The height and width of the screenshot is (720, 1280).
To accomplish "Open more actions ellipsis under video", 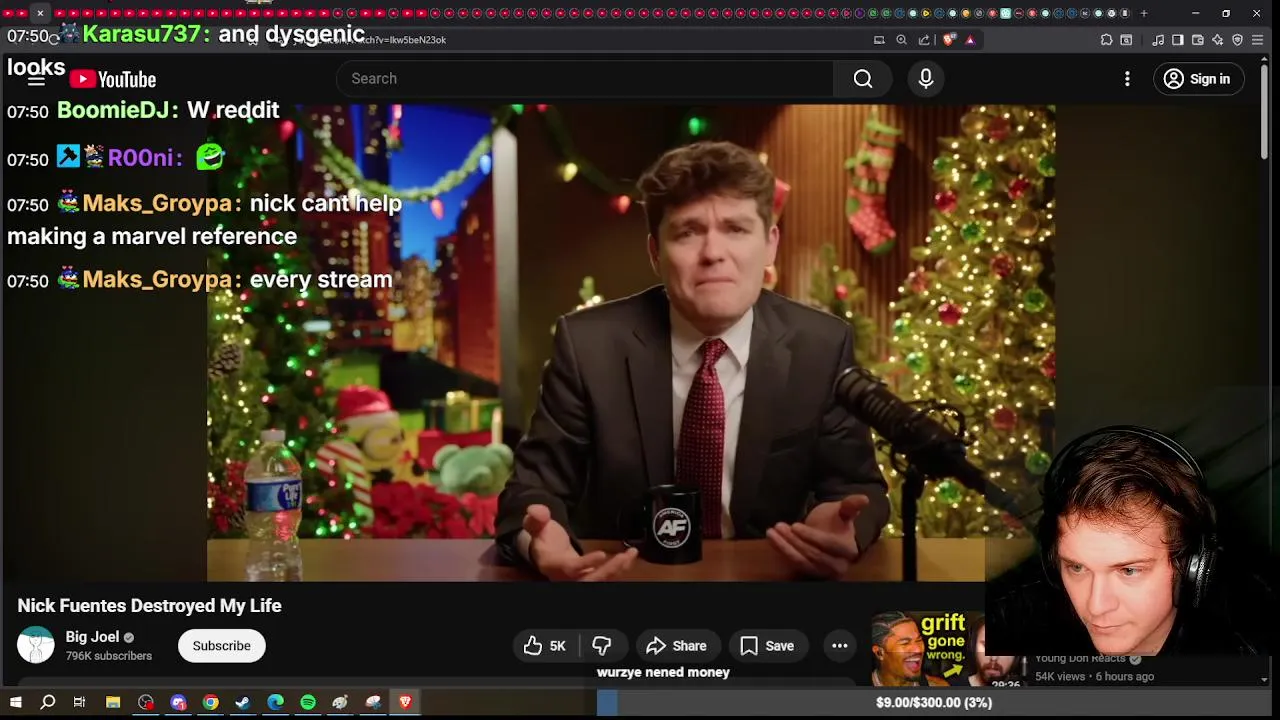I will point(840,646).
